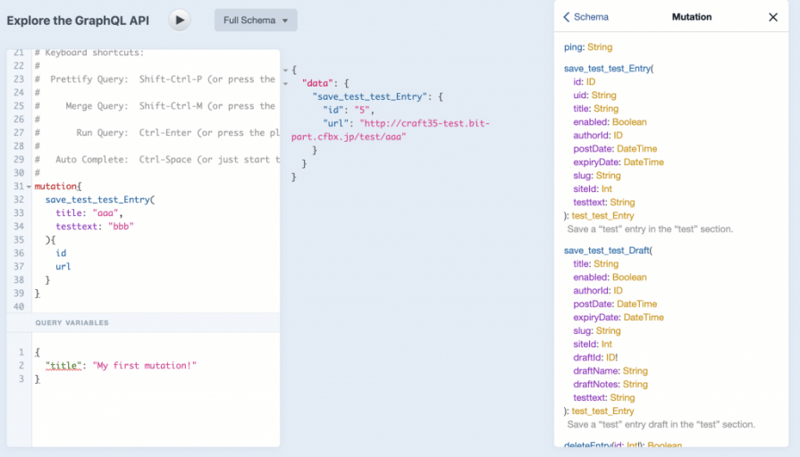
Task: Open save_test_test_Entry mutation in docs
Action: 607,68
